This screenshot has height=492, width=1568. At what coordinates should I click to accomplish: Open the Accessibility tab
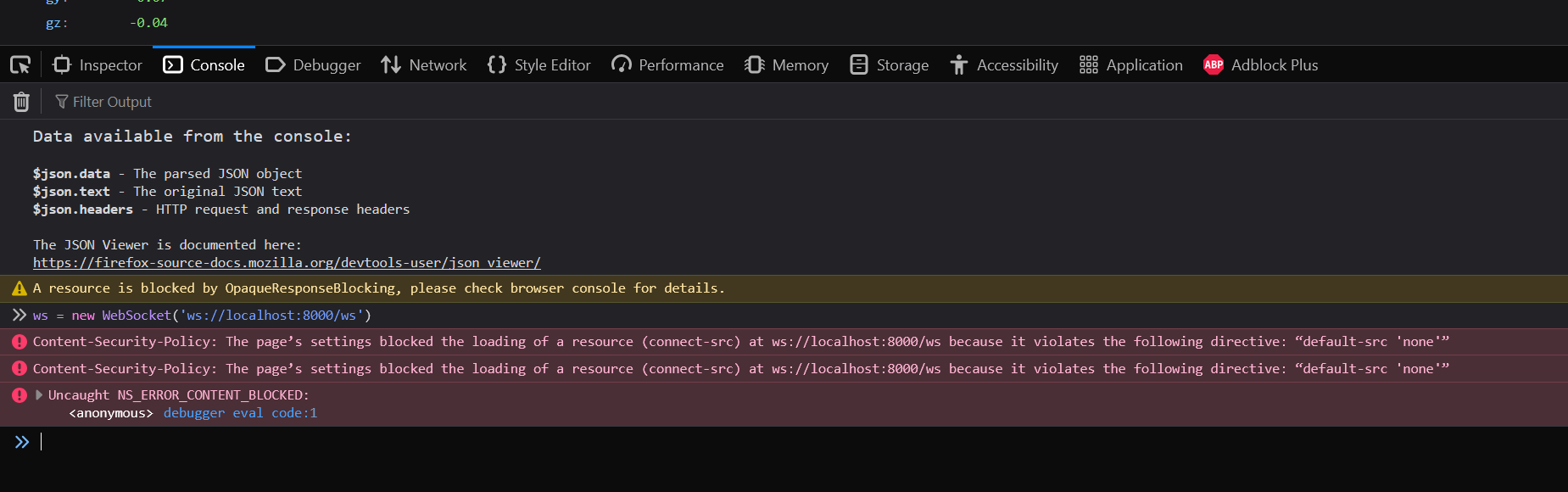(1004, 65)
